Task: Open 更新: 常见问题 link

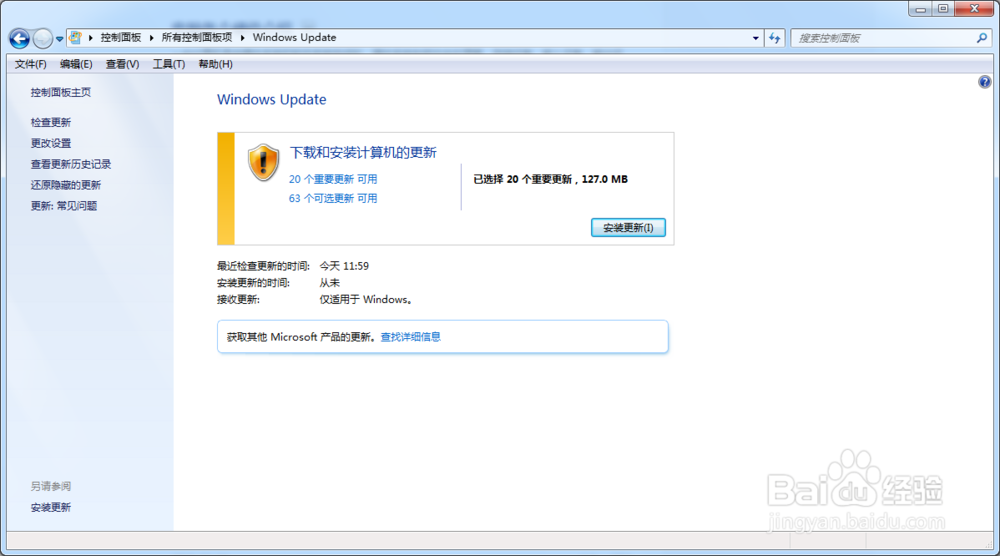Action: [64, 206]
